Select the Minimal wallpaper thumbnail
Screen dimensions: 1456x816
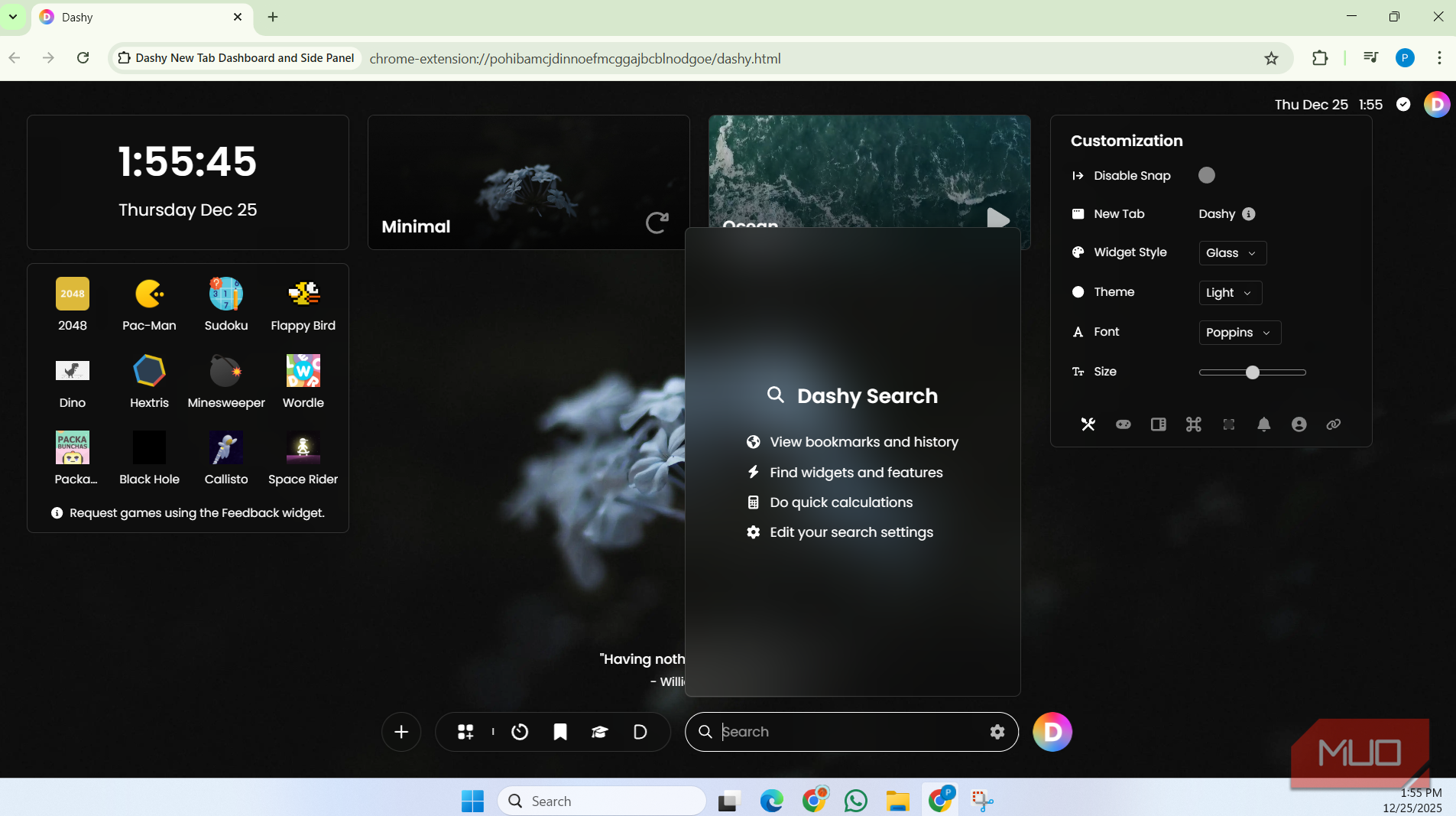[528, 182]
